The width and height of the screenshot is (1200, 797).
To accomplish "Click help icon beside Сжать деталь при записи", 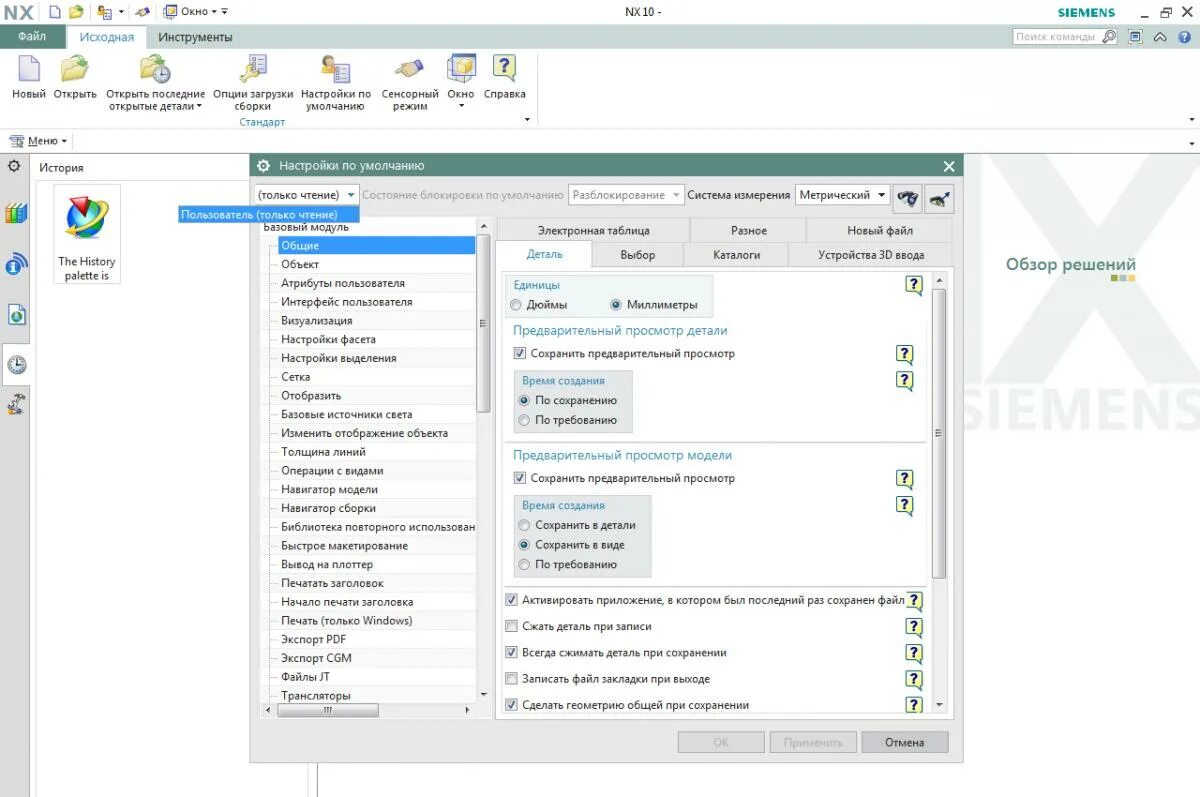I will (914, 627).
